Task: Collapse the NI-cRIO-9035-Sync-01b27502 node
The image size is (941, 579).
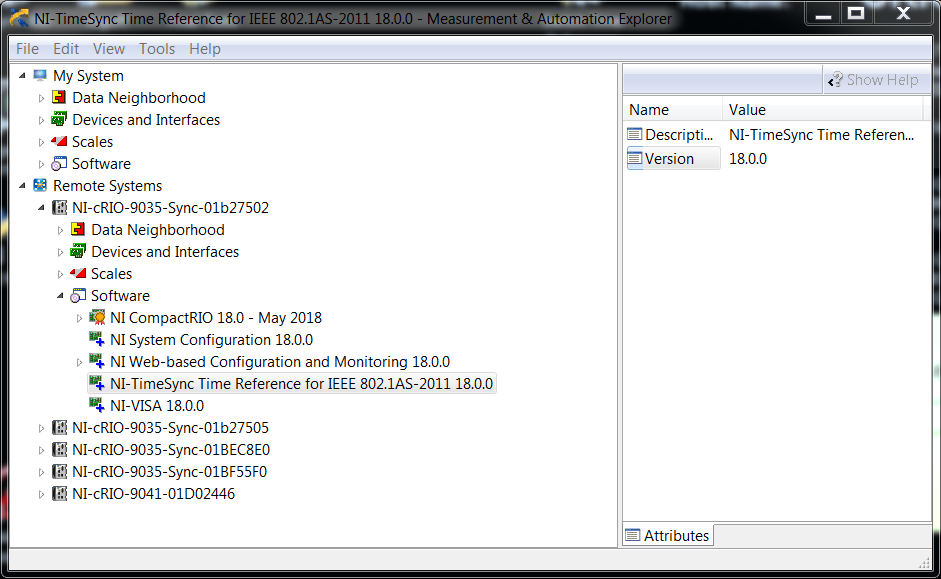Action: coord(42,208)
